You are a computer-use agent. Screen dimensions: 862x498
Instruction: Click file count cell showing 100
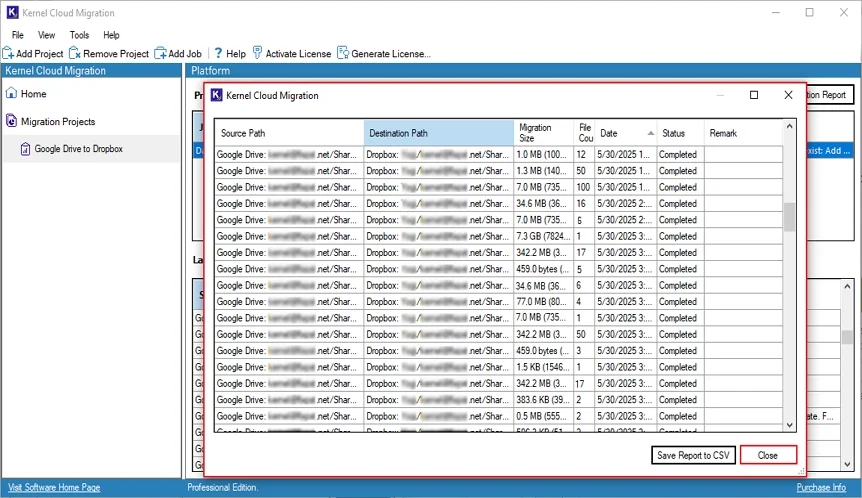tap(584, 187)
